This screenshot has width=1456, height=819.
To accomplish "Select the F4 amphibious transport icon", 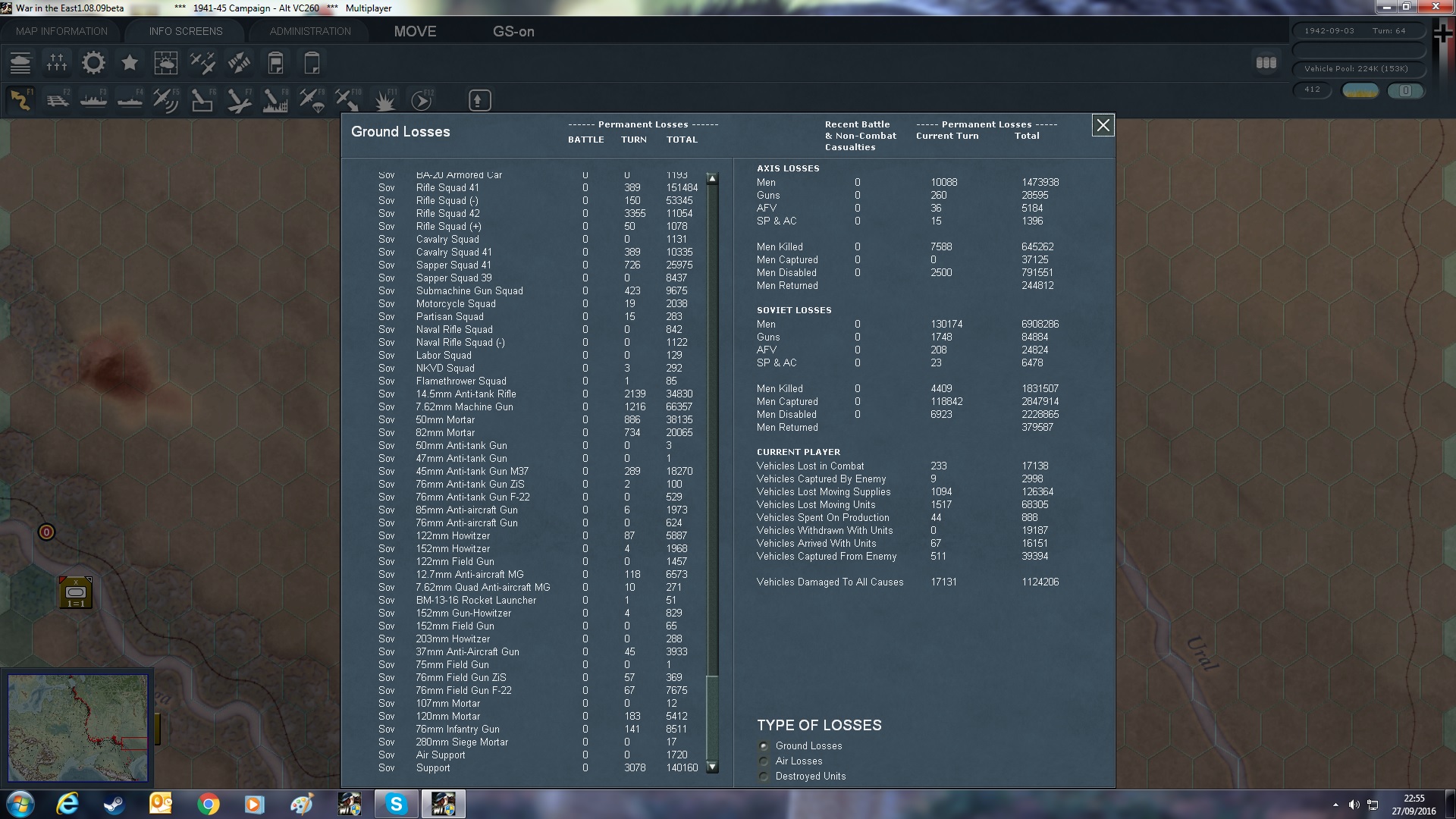I will click(130, 100).
